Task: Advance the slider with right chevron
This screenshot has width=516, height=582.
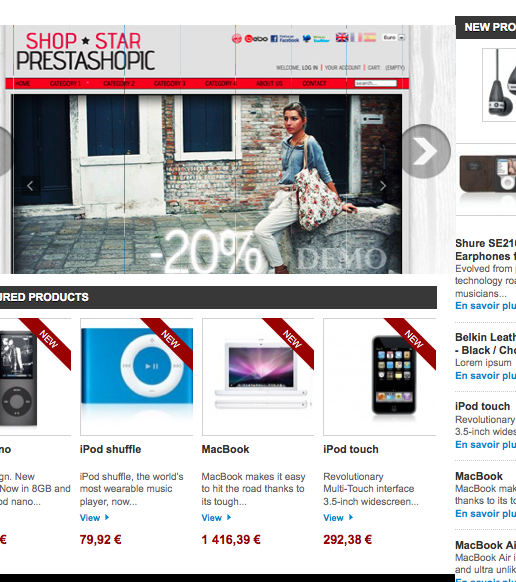Action: tap(383, 186)
